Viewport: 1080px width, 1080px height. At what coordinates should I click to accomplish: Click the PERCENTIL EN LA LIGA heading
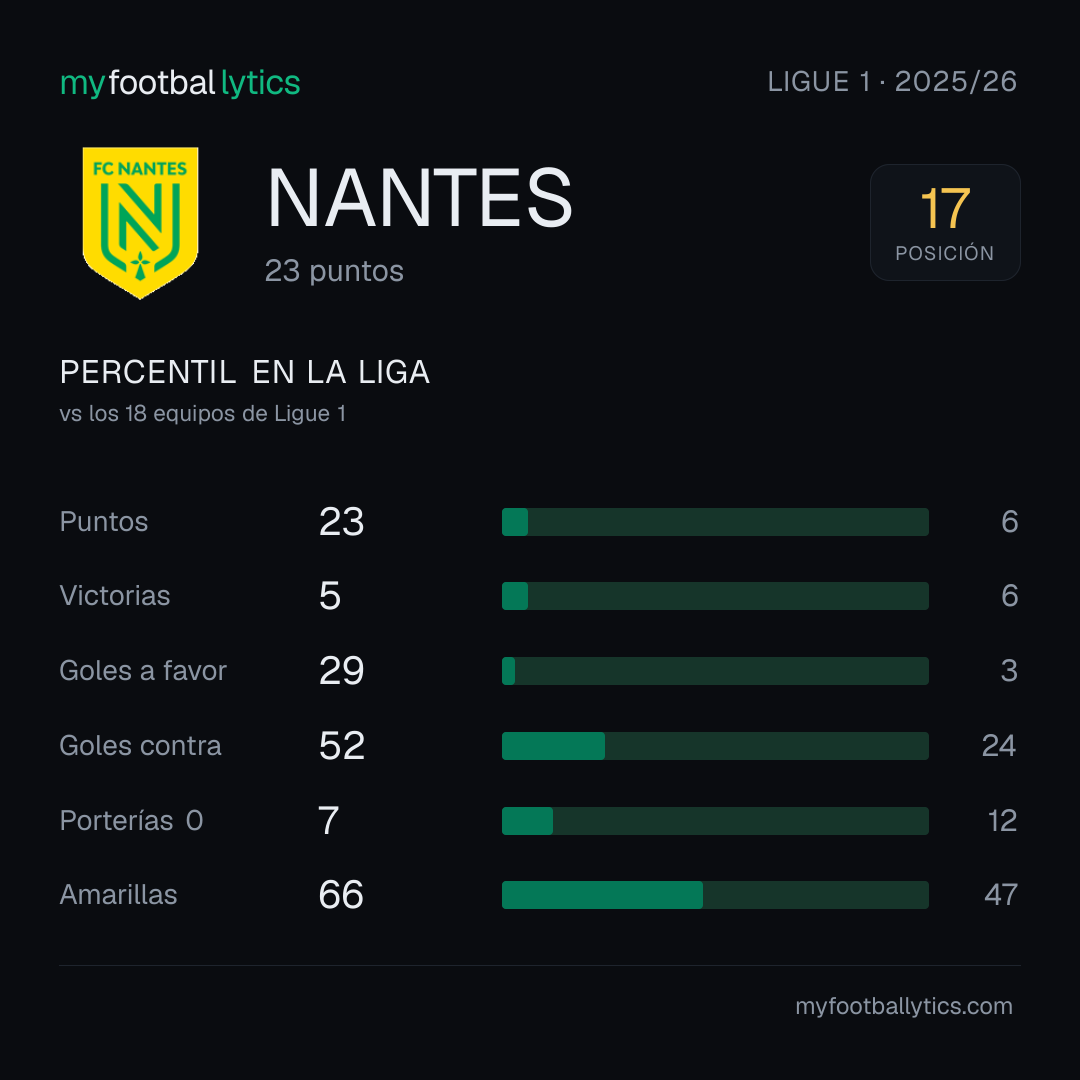point(245,373)
